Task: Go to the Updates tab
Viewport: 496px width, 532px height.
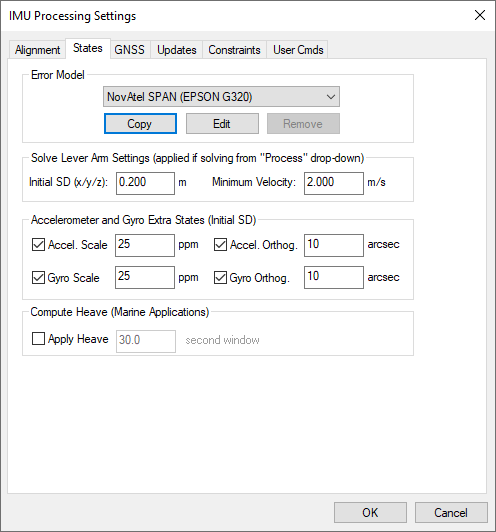Action: tap(177, 50)
